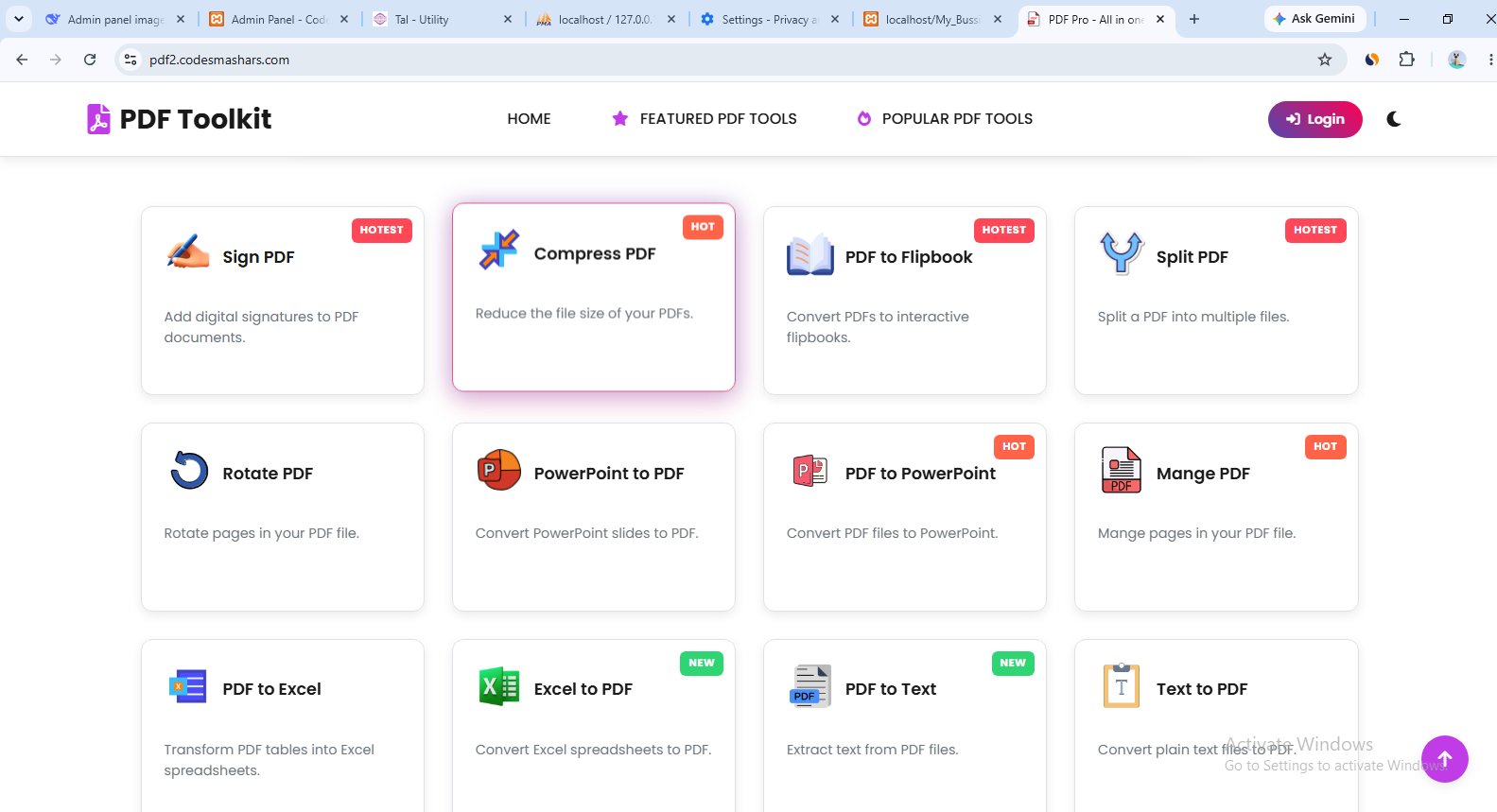Click the PDF to Flipbook book icon
This screenshot has height=812, width=1497.
[x=810, y=254]
